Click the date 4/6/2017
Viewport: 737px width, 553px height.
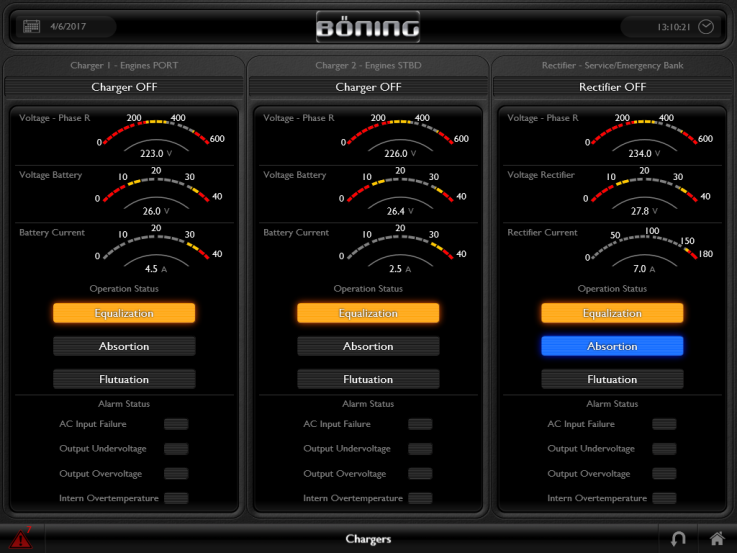tap(68, 26)
